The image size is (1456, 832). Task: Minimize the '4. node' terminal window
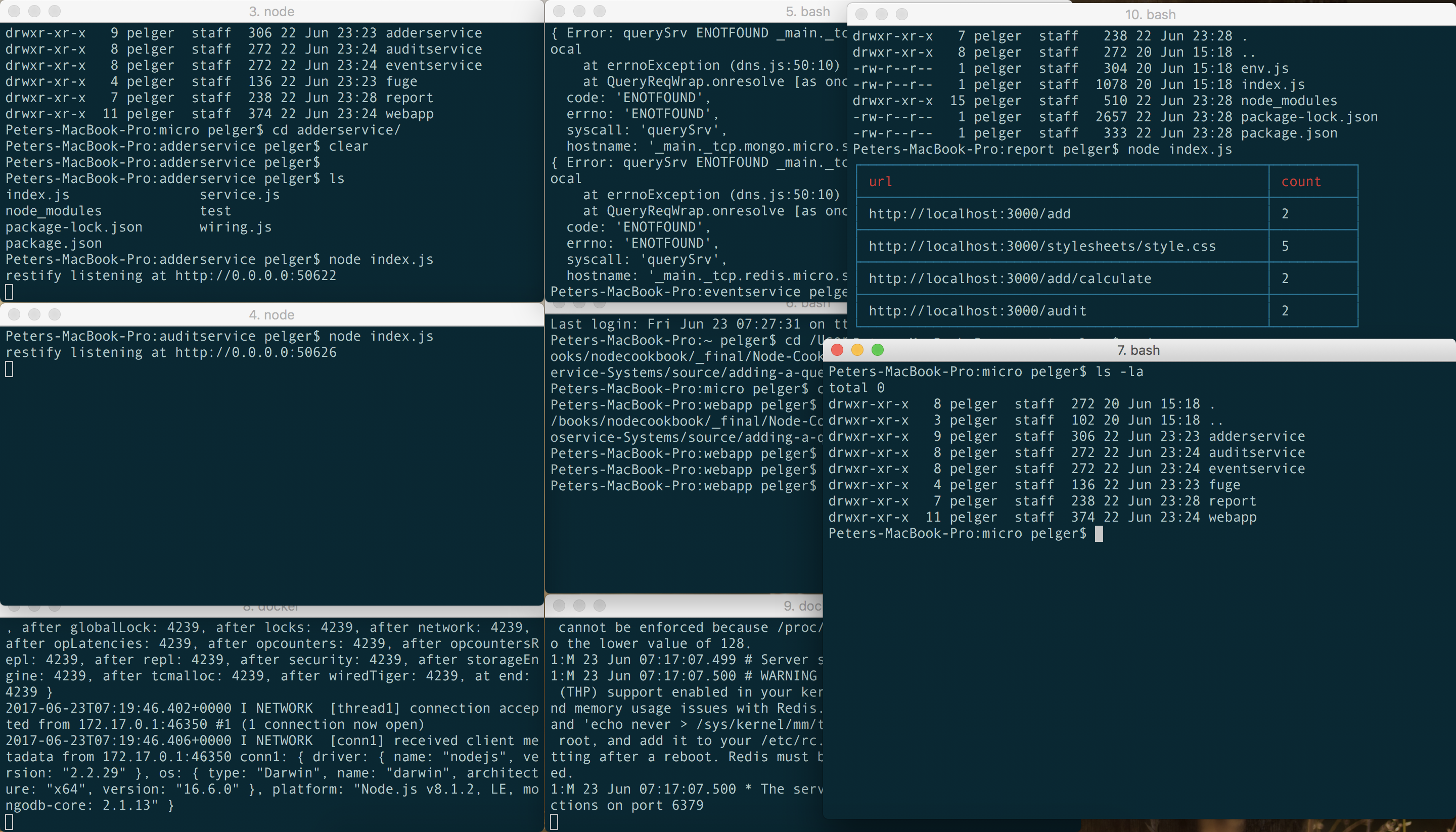[x=34, y=314]
